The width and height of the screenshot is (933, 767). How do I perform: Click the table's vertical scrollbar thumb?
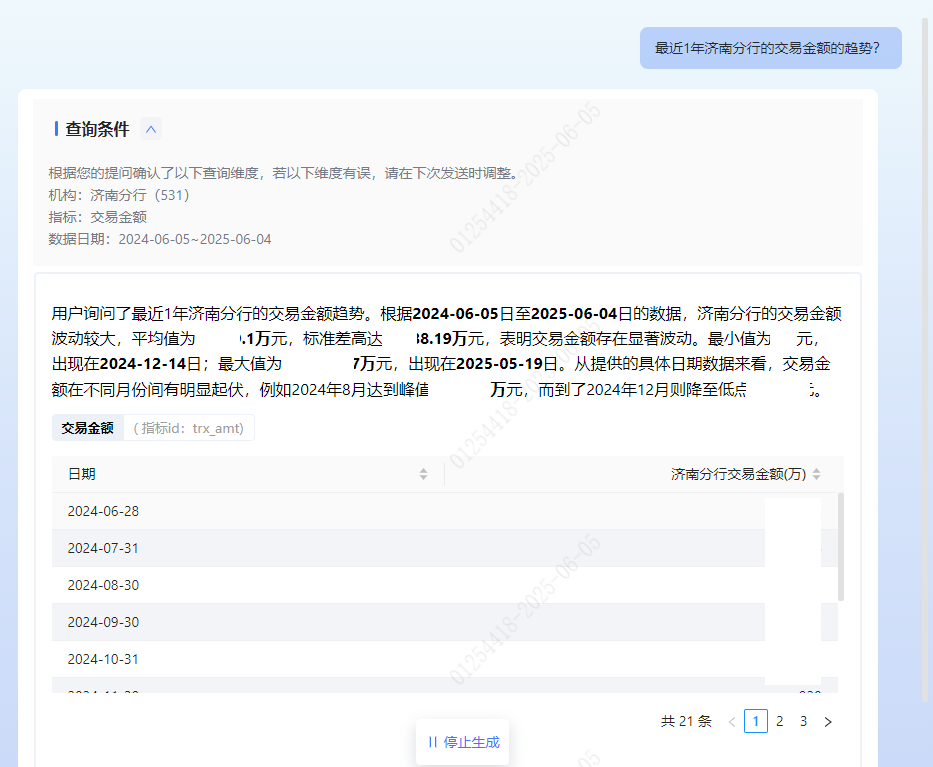pyautogui.click(x=841, y=546)
